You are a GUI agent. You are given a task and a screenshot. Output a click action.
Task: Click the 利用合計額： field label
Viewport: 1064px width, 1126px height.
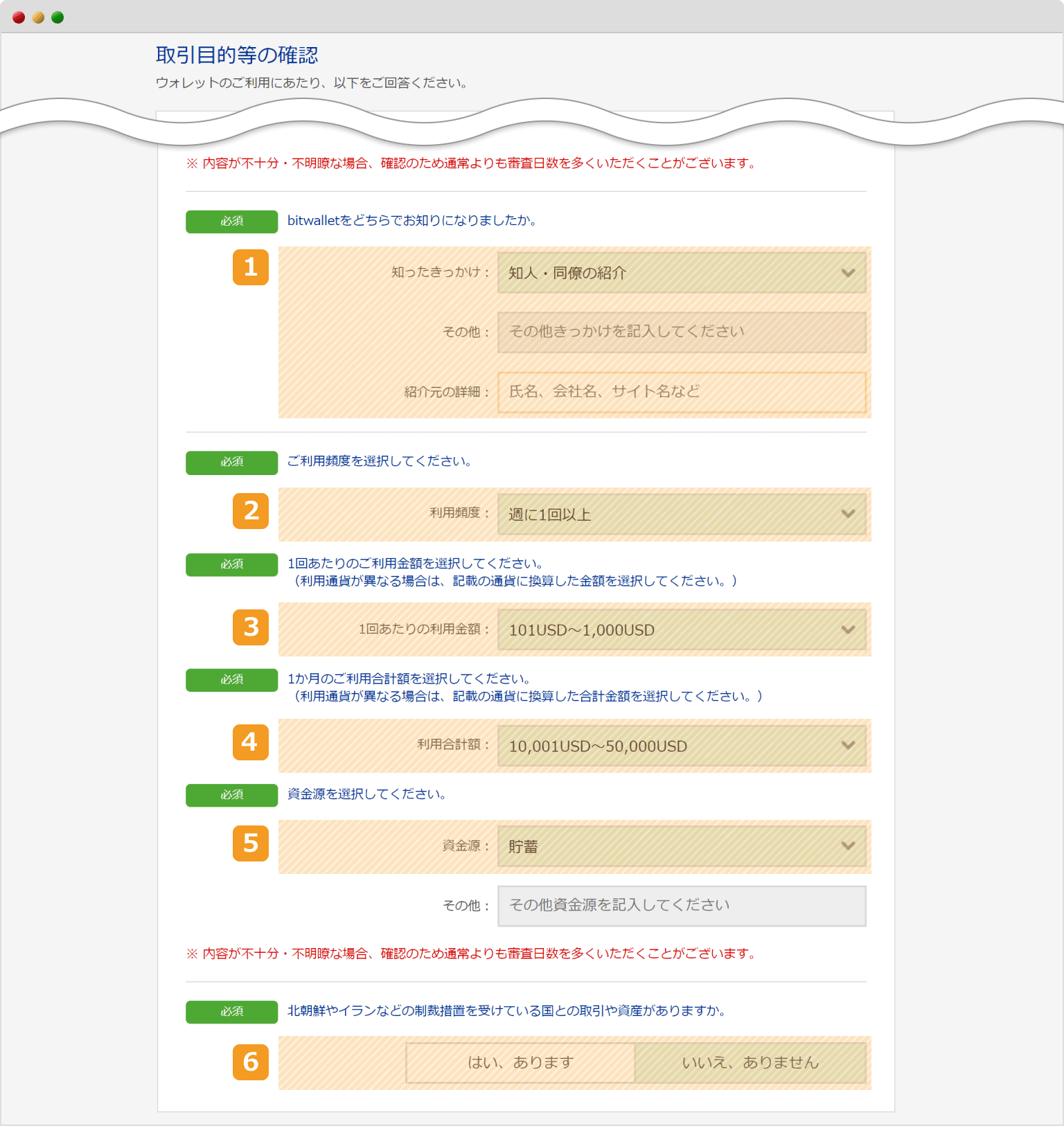coord(454,745)
